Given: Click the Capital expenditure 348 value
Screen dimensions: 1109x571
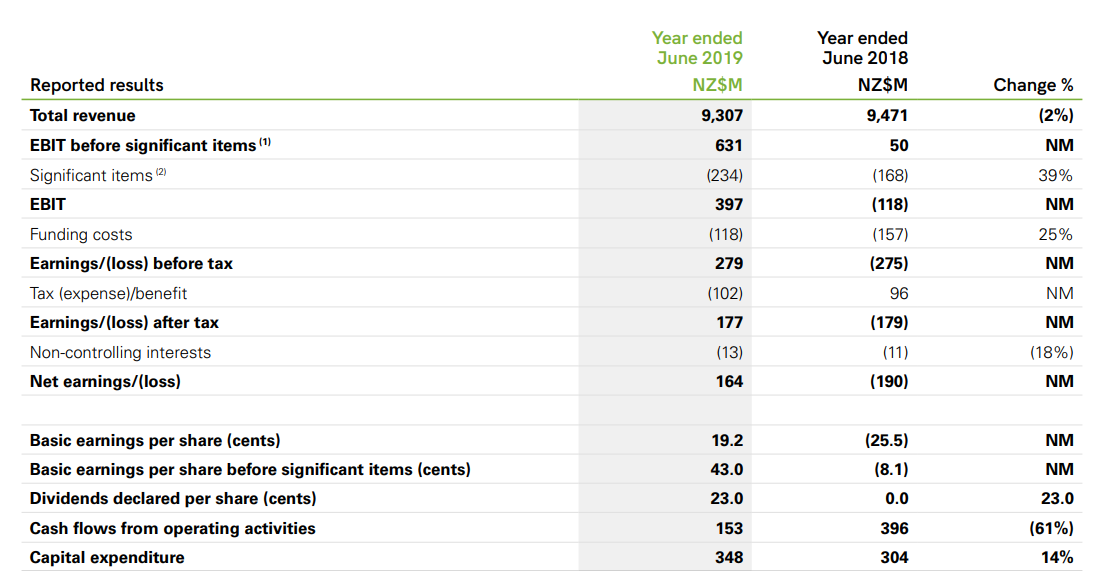Looking at the screenshot, I should 728,558.
